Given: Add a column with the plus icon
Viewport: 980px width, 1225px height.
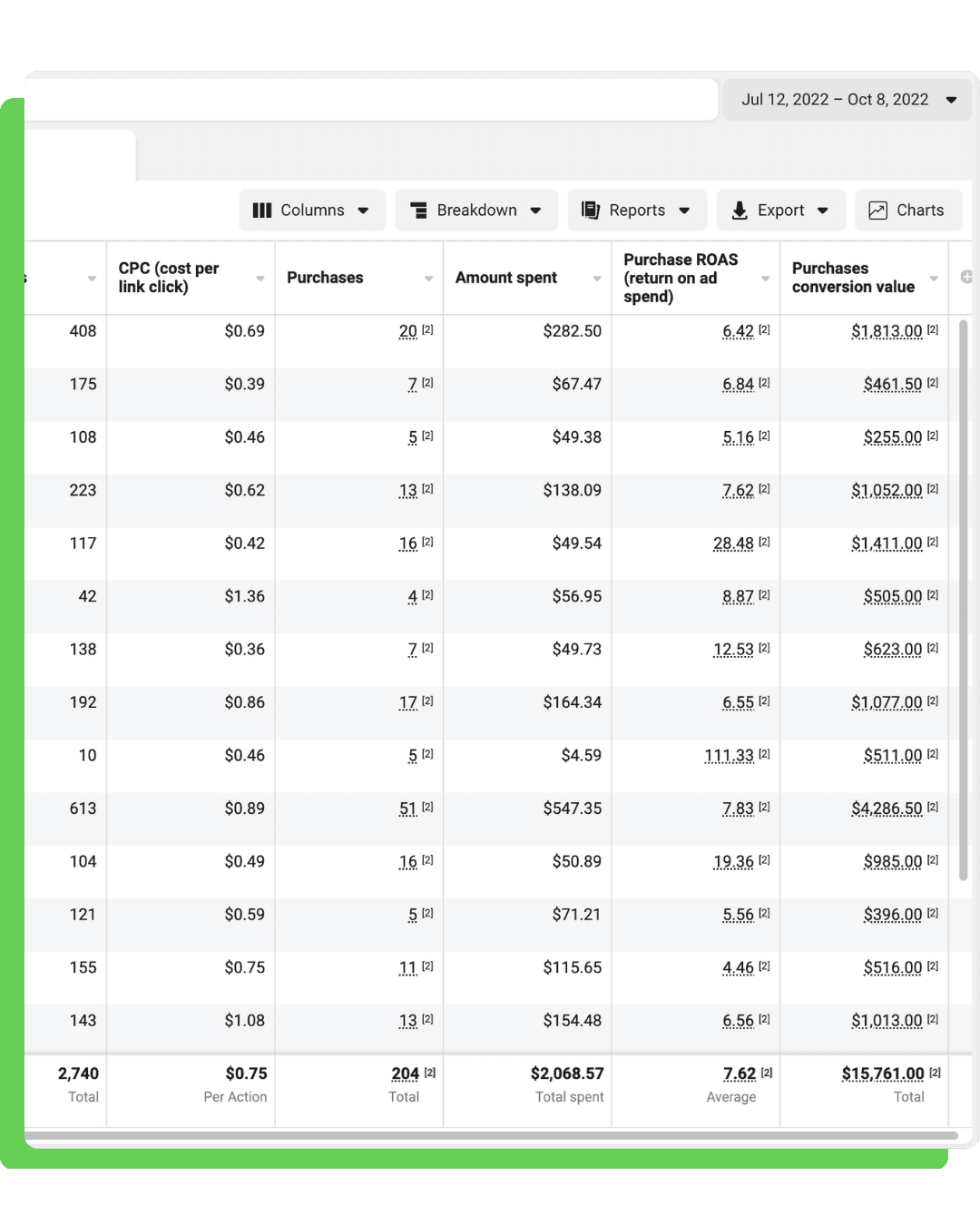Looking at the screenshot, I should click(967, 277).
